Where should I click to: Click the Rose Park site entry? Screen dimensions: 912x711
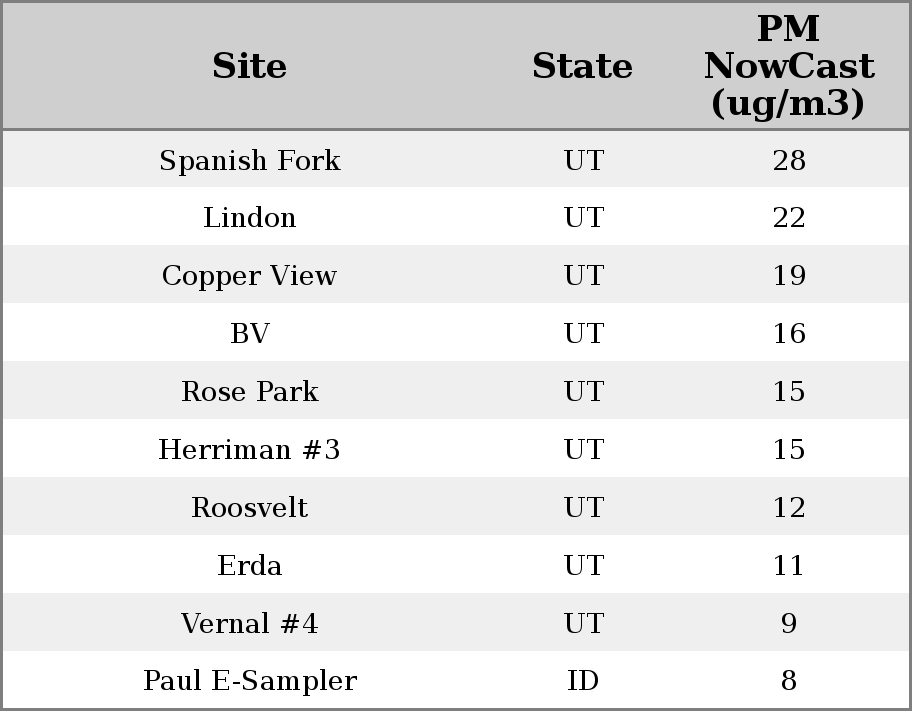(249, 392)
